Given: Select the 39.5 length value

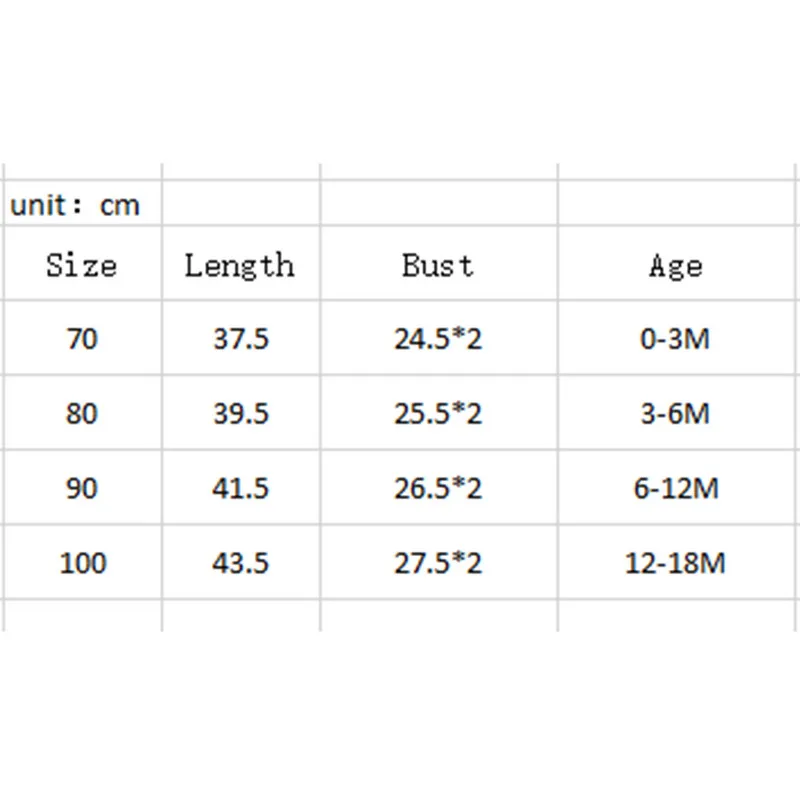Looking at the screenshot, I should (x=241, y=413).
